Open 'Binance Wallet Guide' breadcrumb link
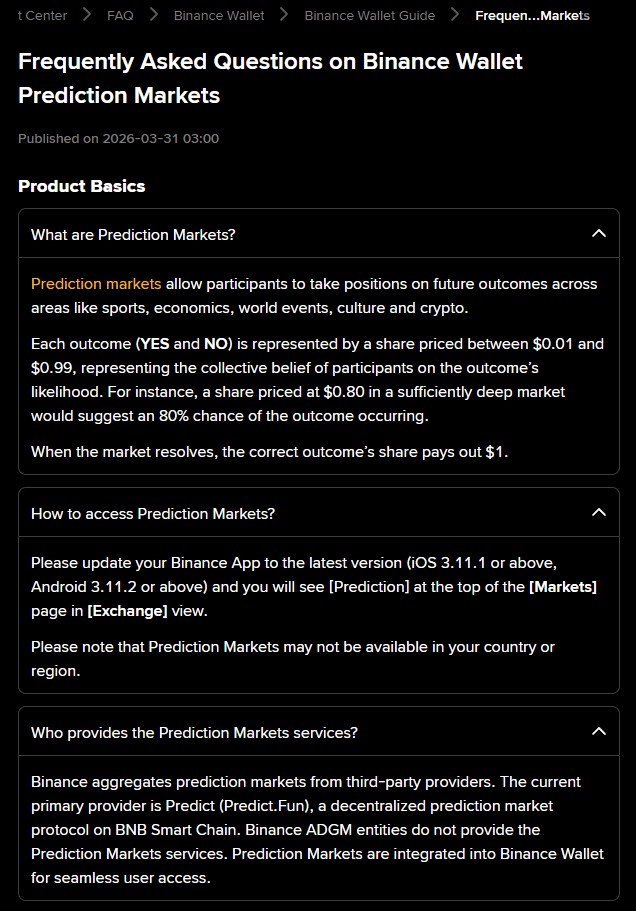 tap(369, 16)
